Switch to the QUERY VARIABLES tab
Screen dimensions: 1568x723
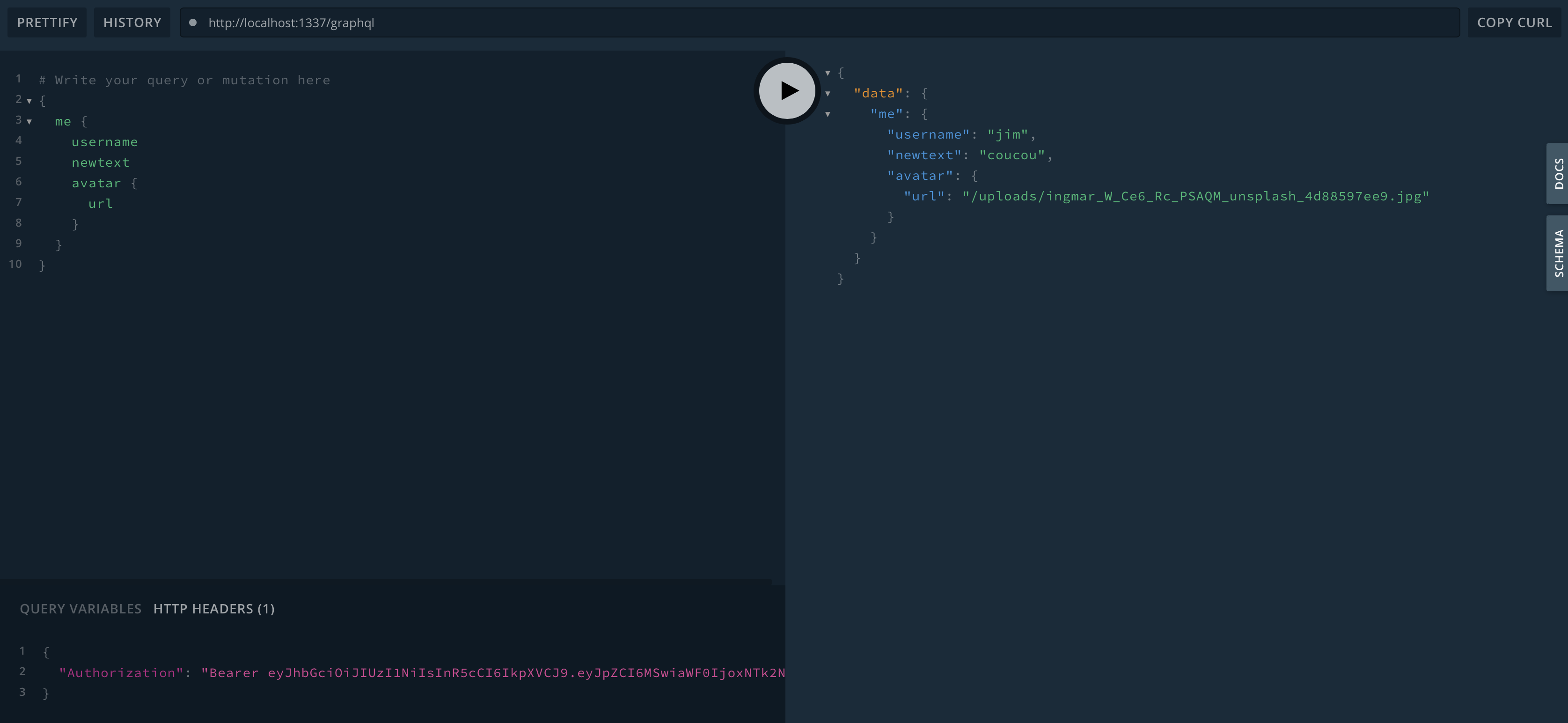coord(81,608)
